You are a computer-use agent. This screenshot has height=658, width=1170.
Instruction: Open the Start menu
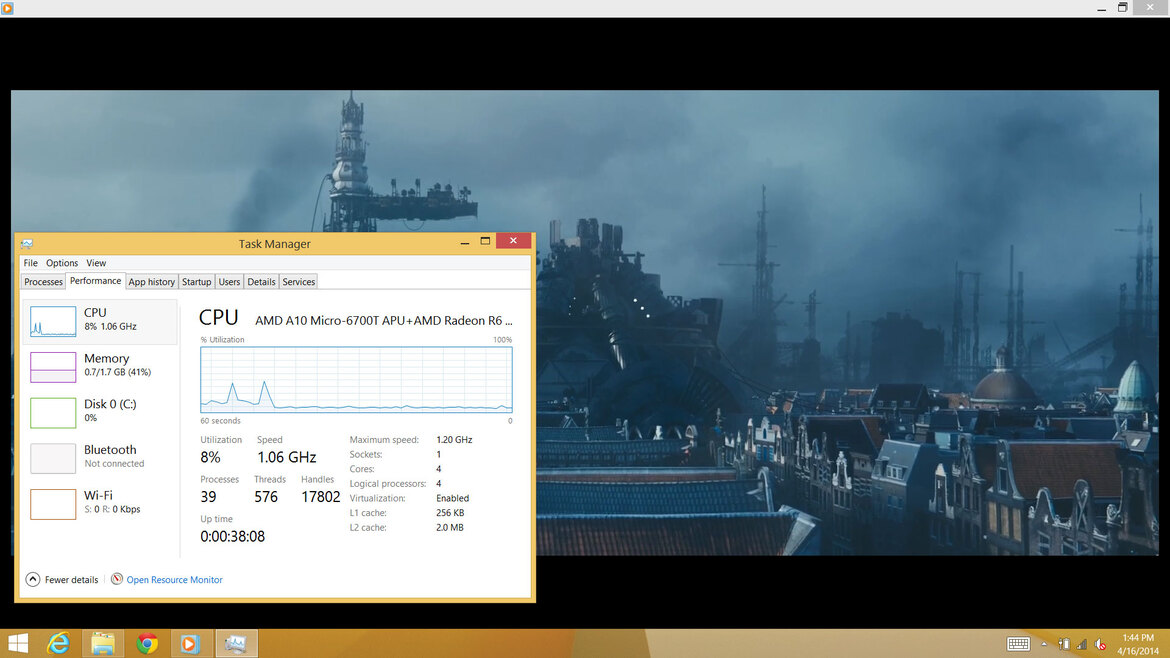coord(18,643)
